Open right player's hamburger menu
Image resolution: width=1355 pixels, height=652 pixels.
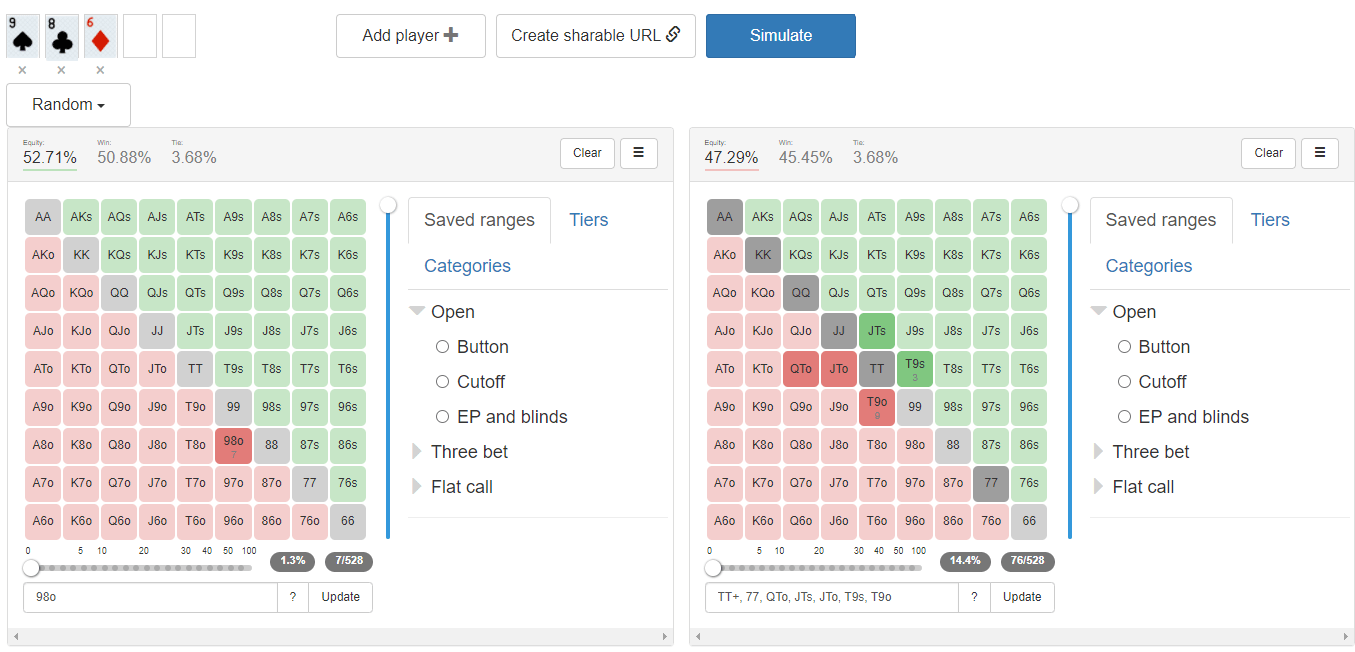click(x=1320, y=153)
